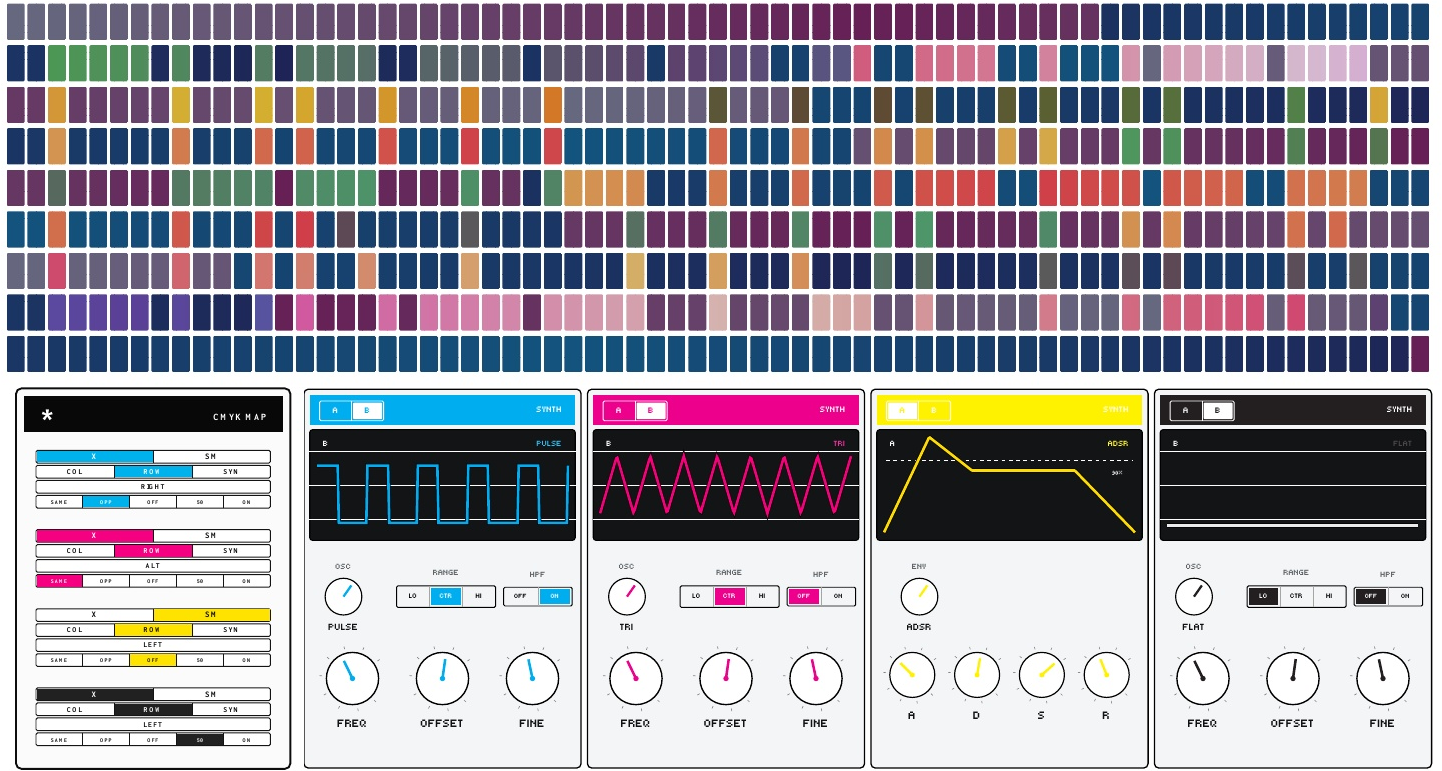The height and width of the screenshot is (771, 1442).
Task: Choose SYN in yellow CMYK MAP group
Action: click(231, 630)
